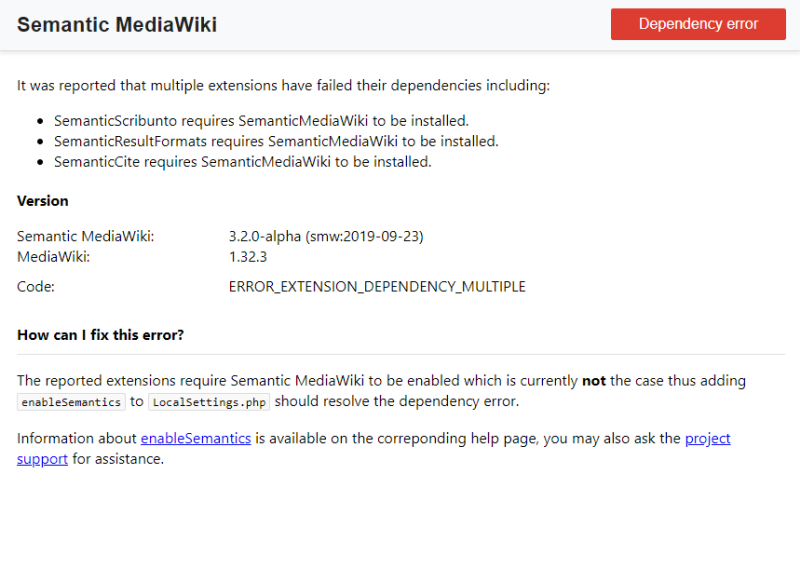Click the Version heading

pos(42,201)
